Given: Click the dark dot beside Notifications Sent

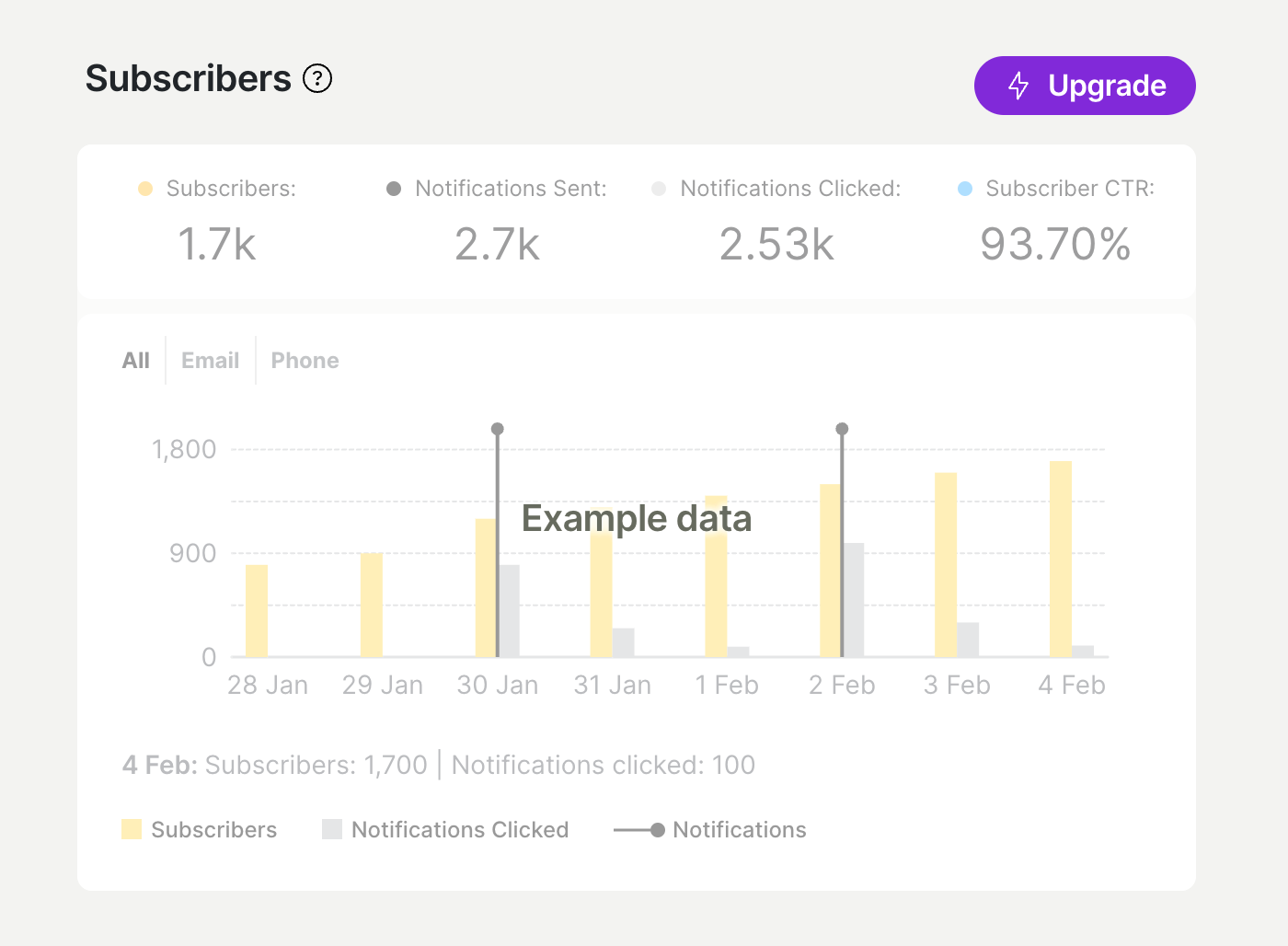Looking at the screenshot, I should (394, 188).
